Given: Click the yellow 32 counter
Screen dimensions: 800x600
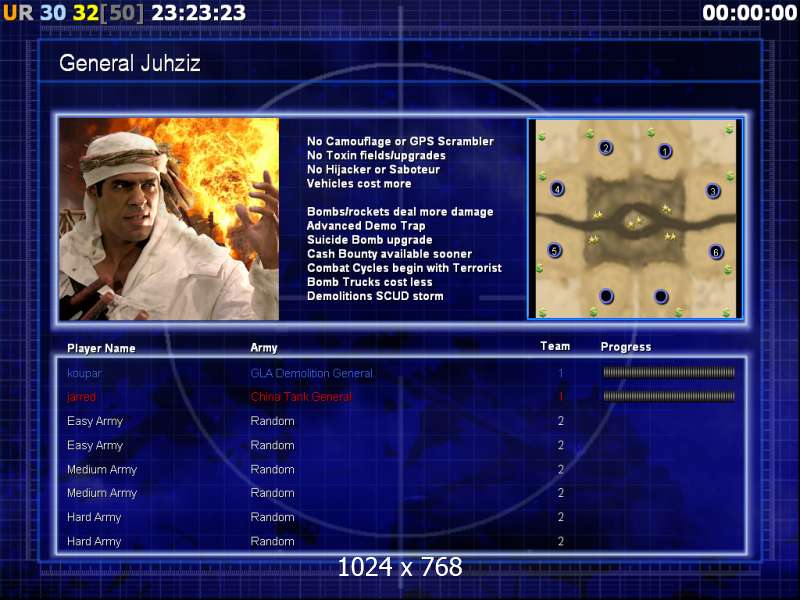Looking at the screenshot, I should [x=85, y=13].
